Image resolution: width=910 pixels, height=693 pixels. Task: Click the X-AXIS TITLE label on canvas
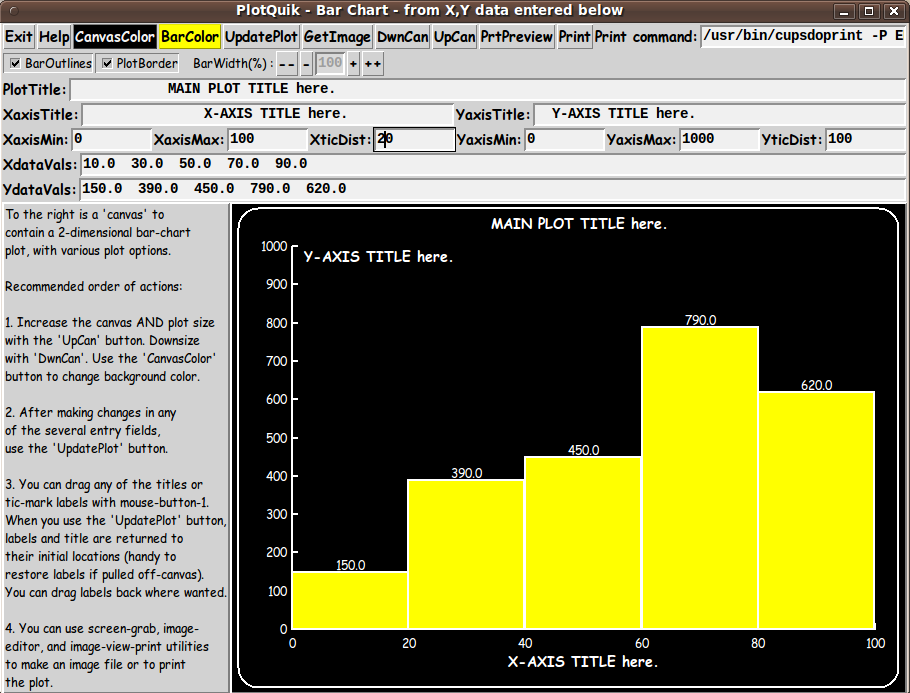click(583, 662)
